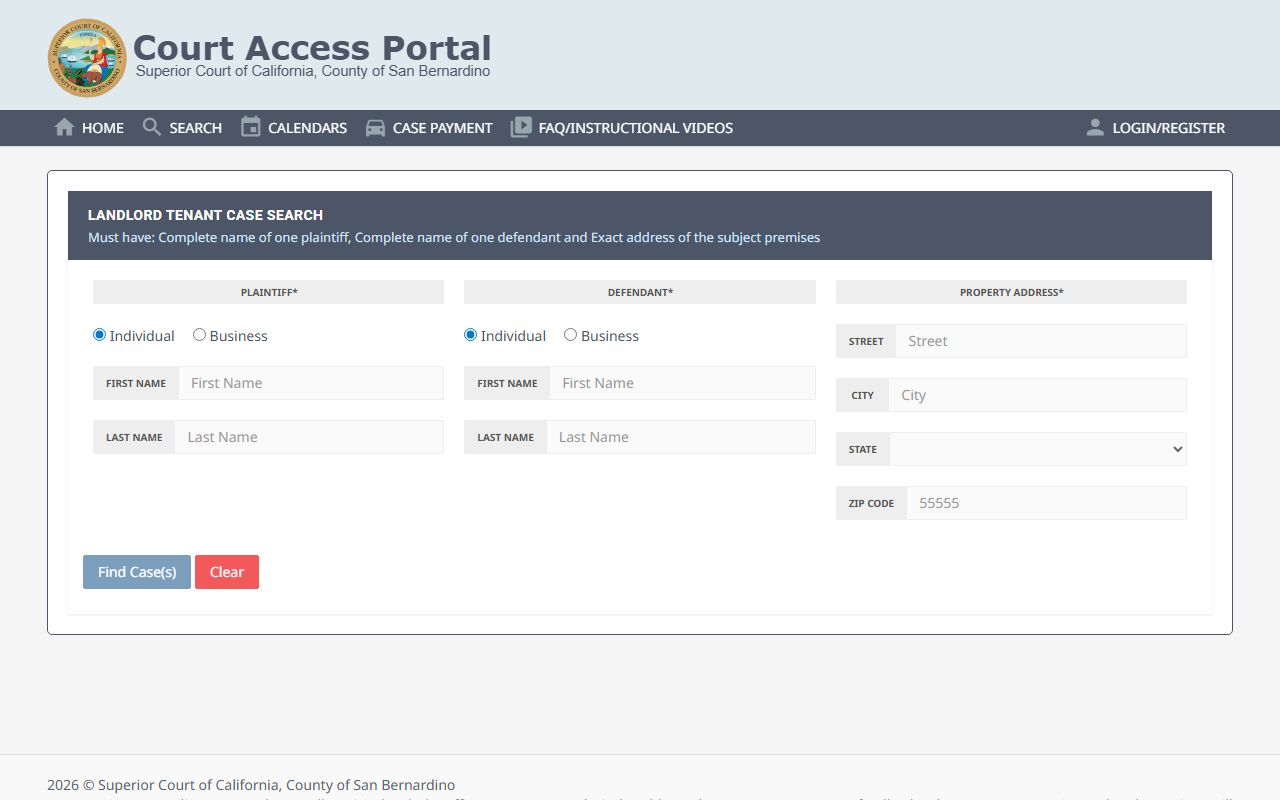Open the CASE PAYMENT menu item
1280x800 pixels.
pos(429,128)
